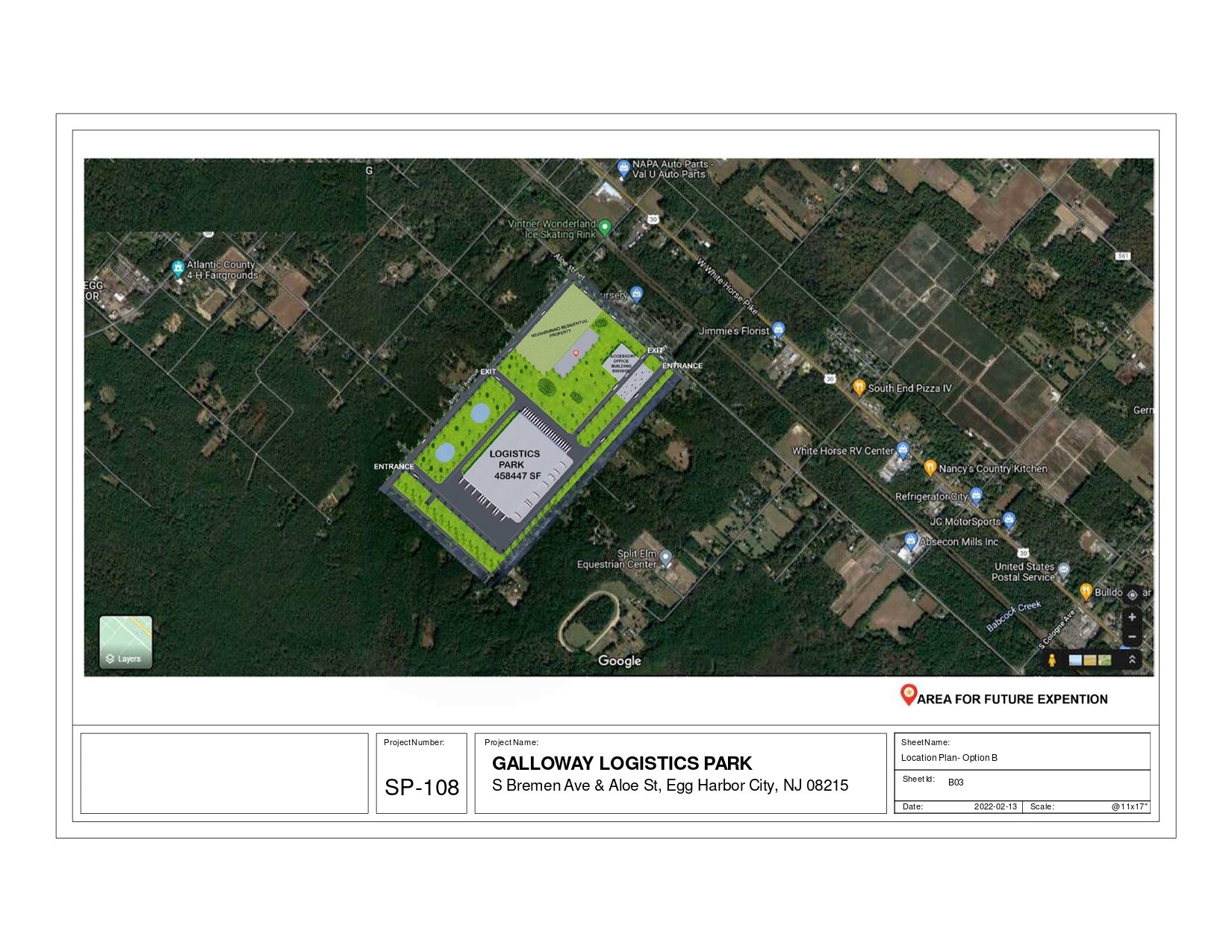Click the Google logo on the map
This screenshot has width=1232, height=952.
point(619,661)
